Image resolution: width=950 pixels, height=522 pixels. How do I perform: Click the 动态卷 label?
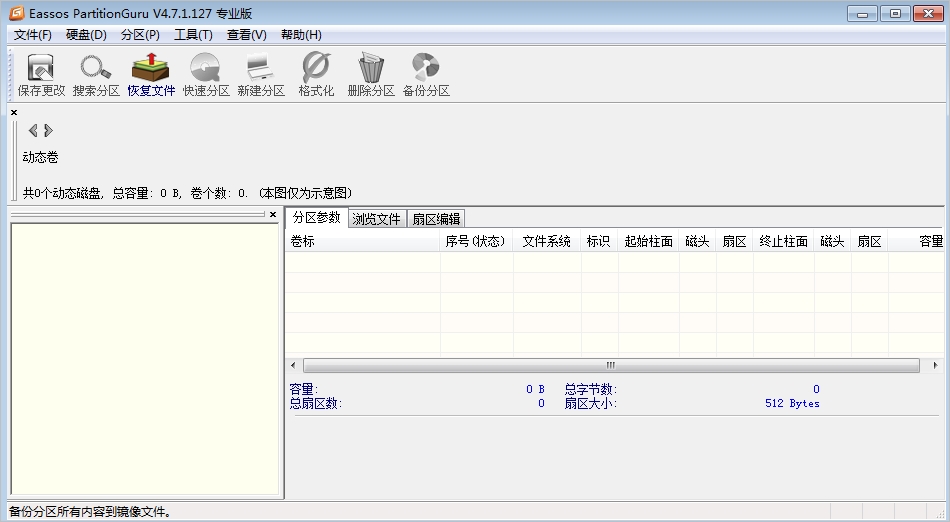pyautogui.click(x=41, y=157)
